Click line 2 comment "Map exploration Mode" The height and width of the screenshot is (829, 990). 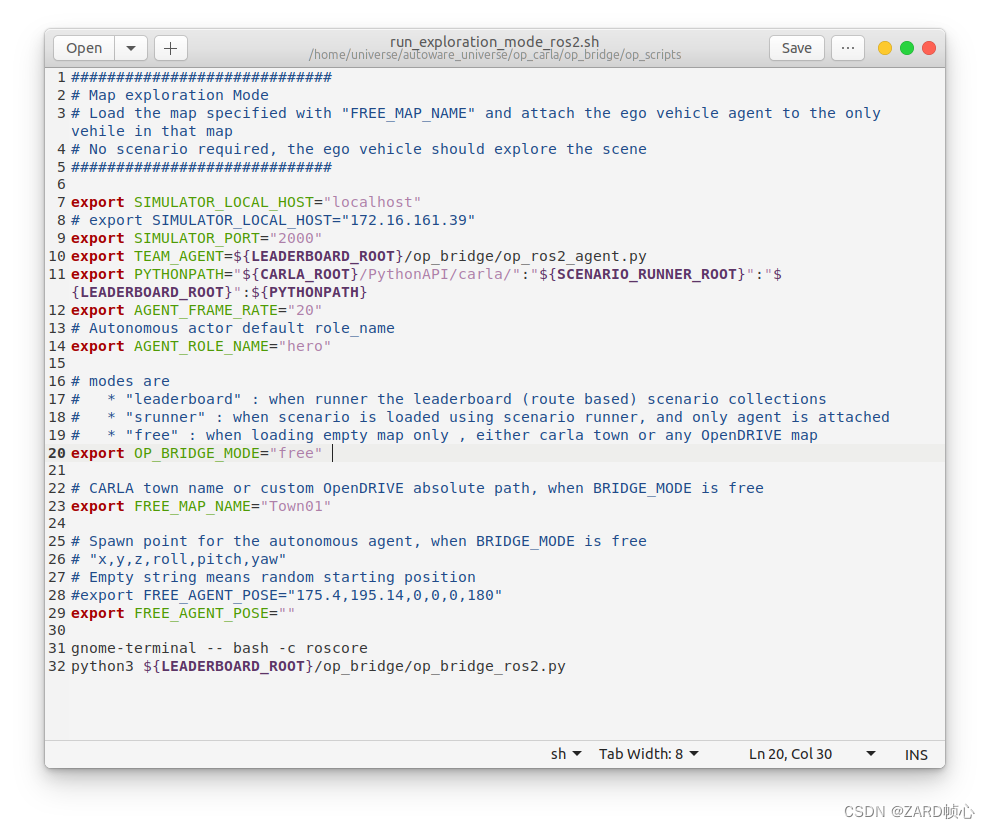pos(179,95)
